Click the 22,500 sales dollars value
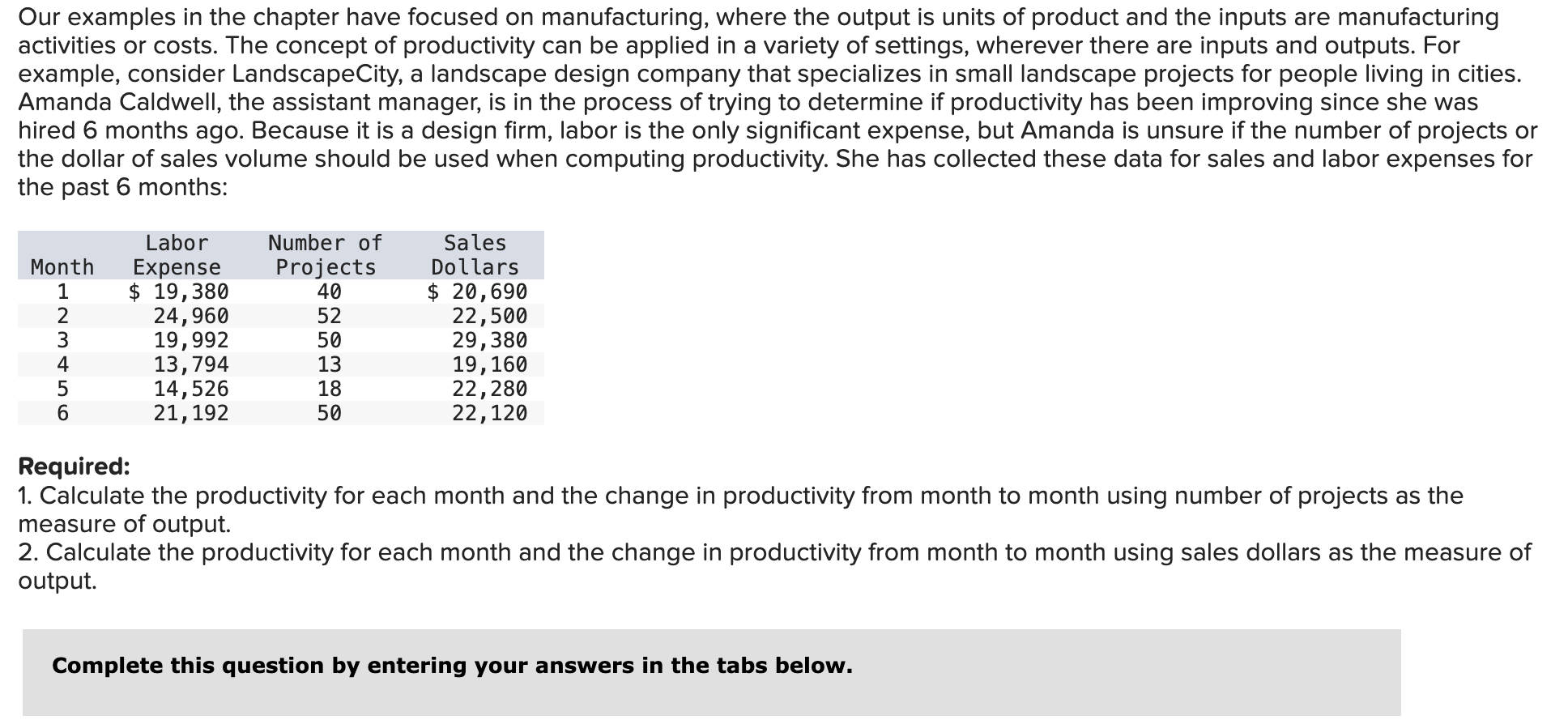This screenshot has height=724, width=1568. click(x=490, y=316)
